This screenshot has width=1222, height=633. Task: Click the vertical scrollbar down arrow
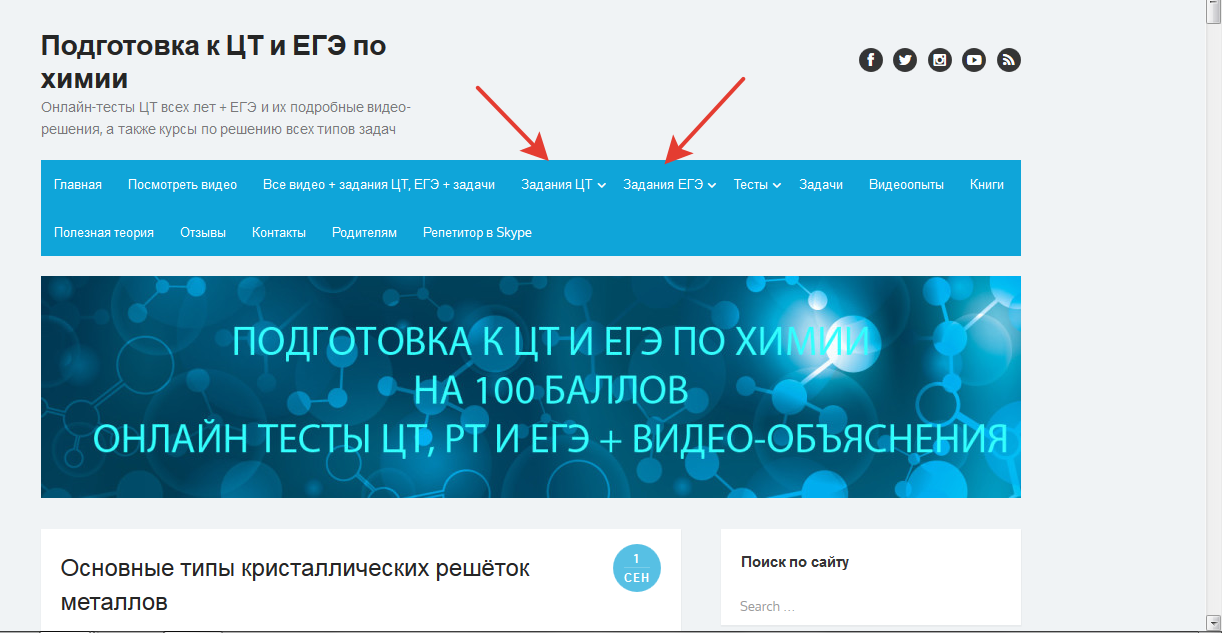pos(1213,623)
